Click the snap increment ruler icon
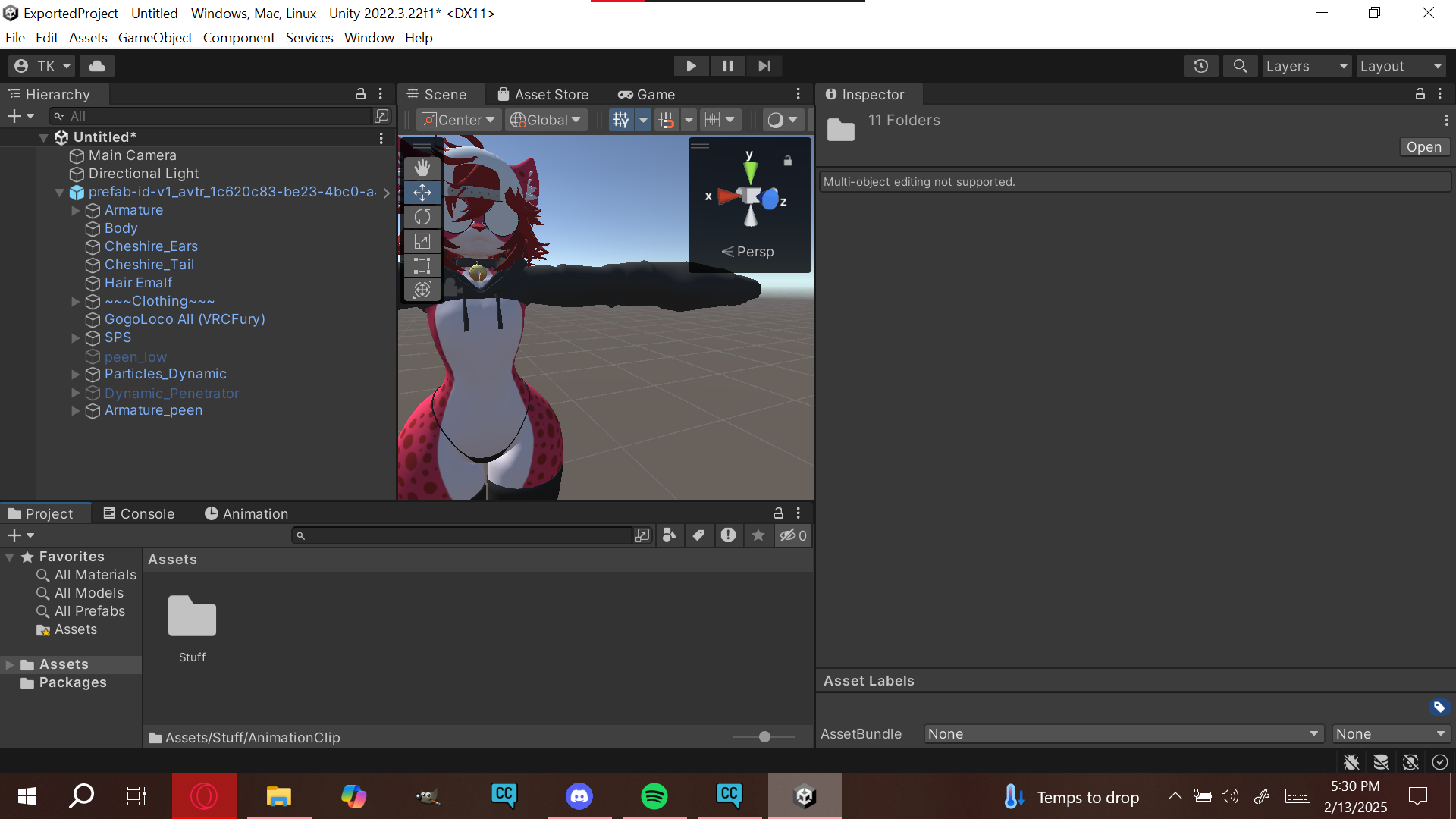 [712, 120]
